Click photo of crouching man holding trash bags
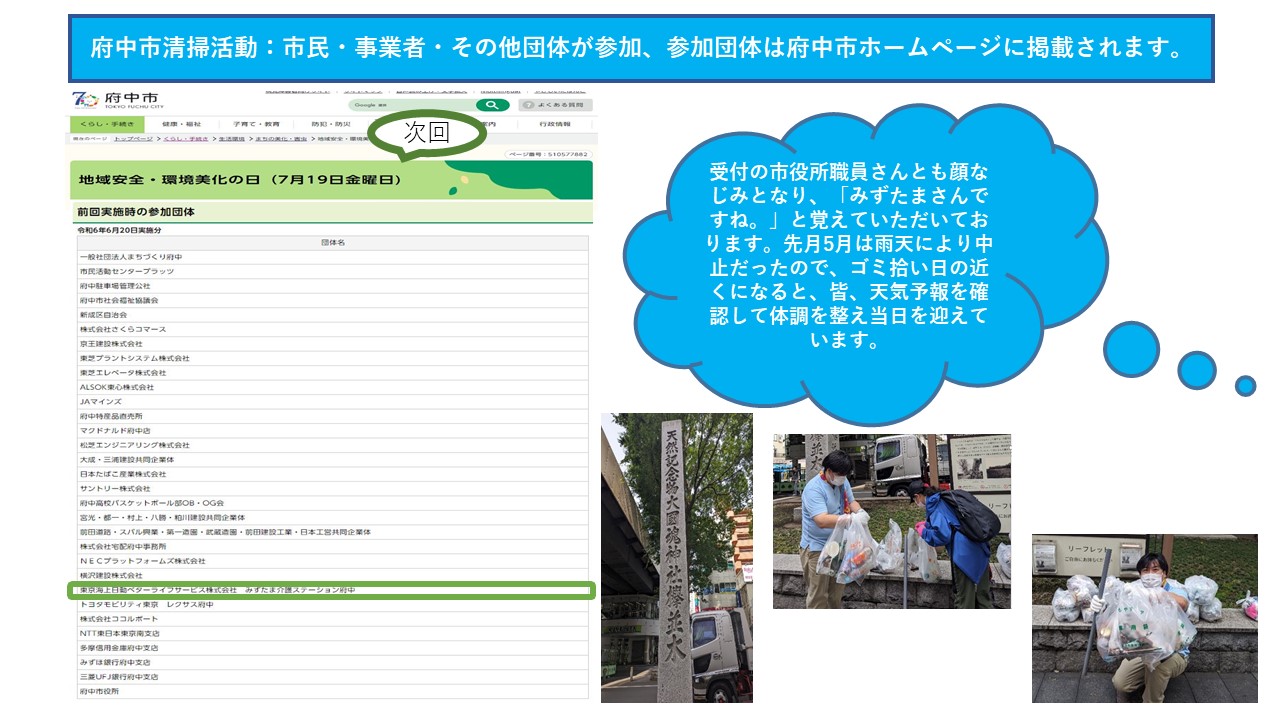The width and height of the screenshot is (1280, 720). [x=1144, y=617]
